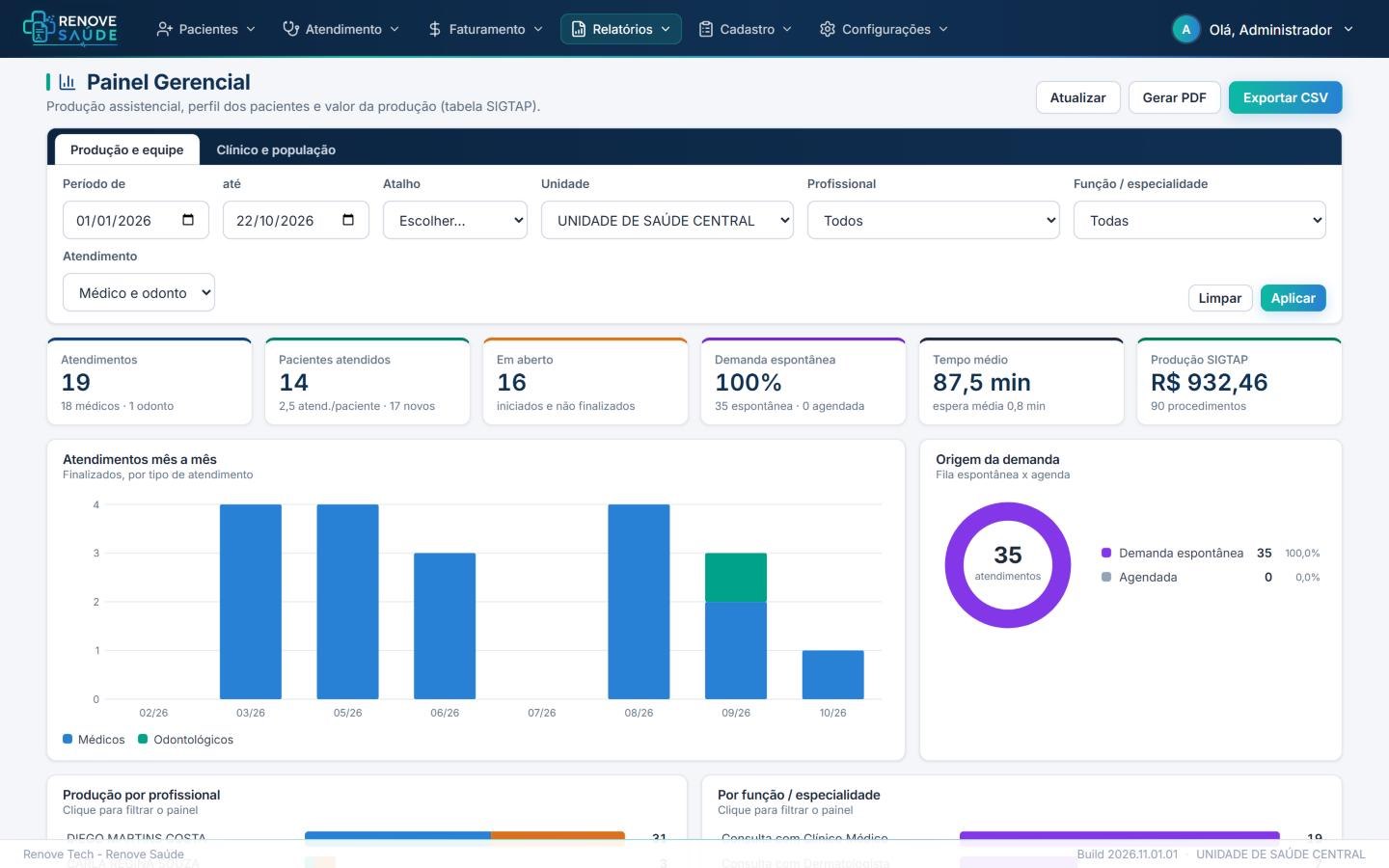The height and width of the screenshot is (868, 1389).
Task: Open the Faturamento menu
Action: 485,29
